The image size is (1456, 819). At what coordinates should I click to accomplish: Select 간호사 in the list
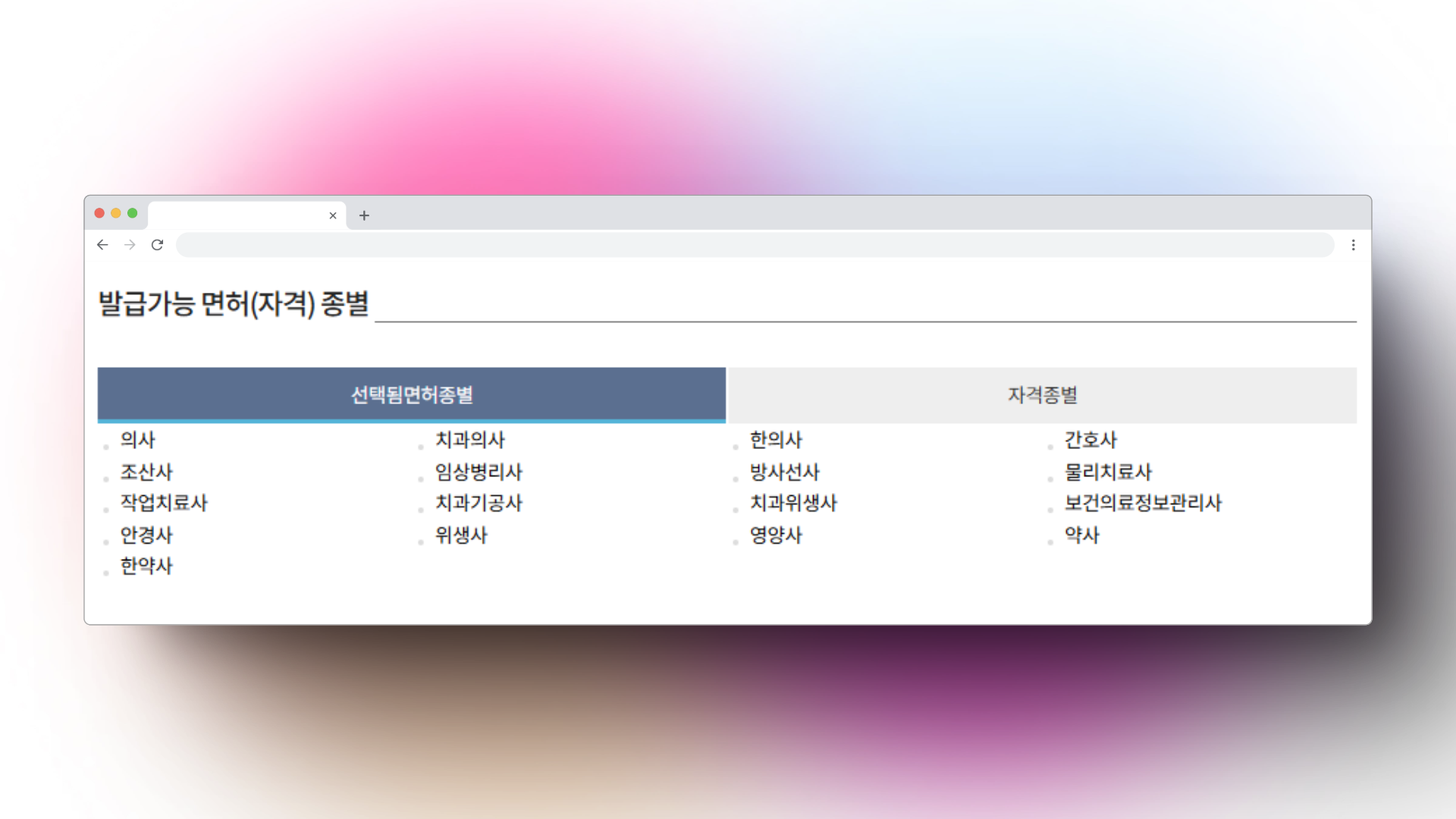[1090, 440]
